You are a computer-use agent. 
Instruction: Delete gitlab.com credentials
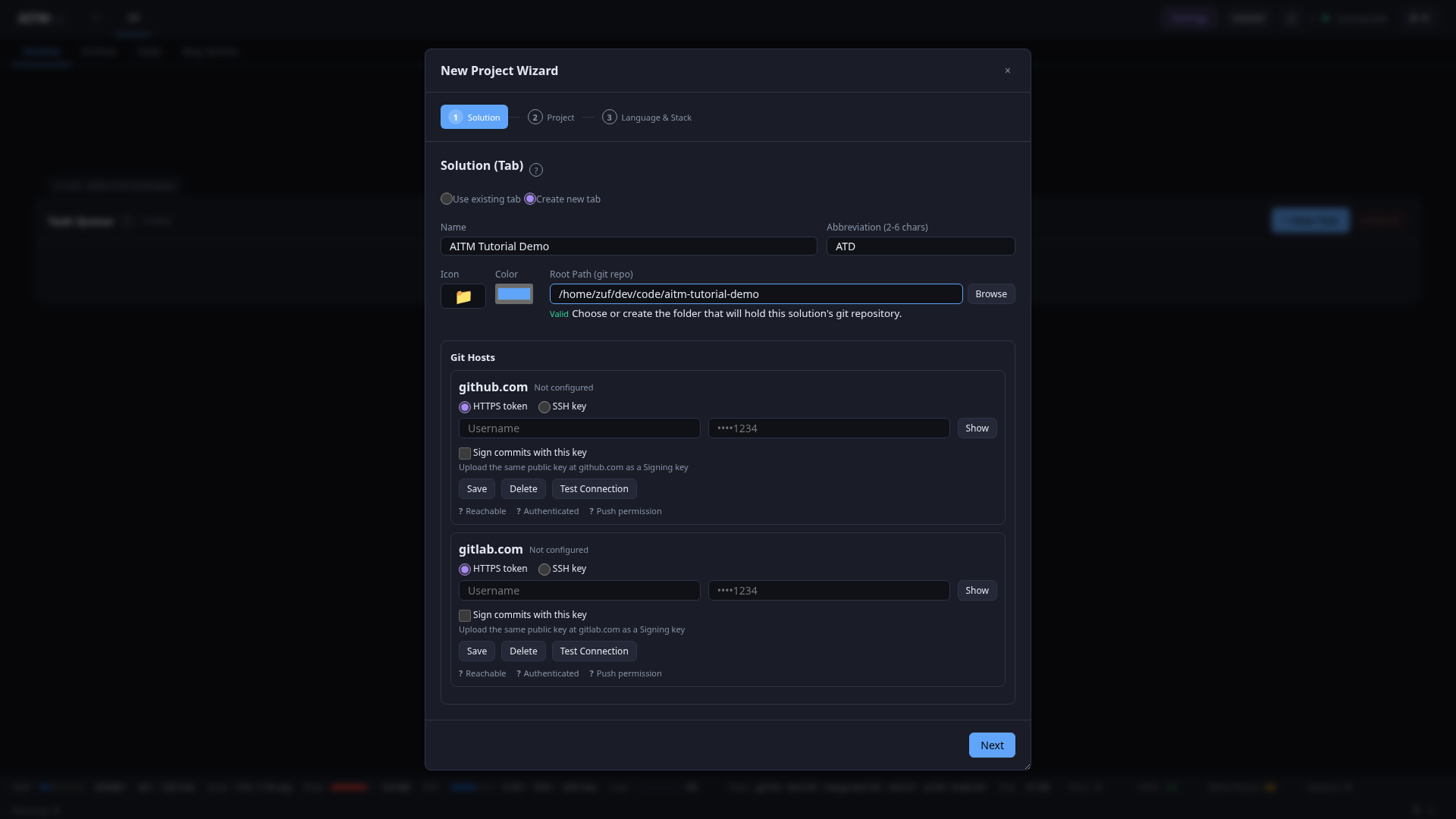[x=523, y=651]
